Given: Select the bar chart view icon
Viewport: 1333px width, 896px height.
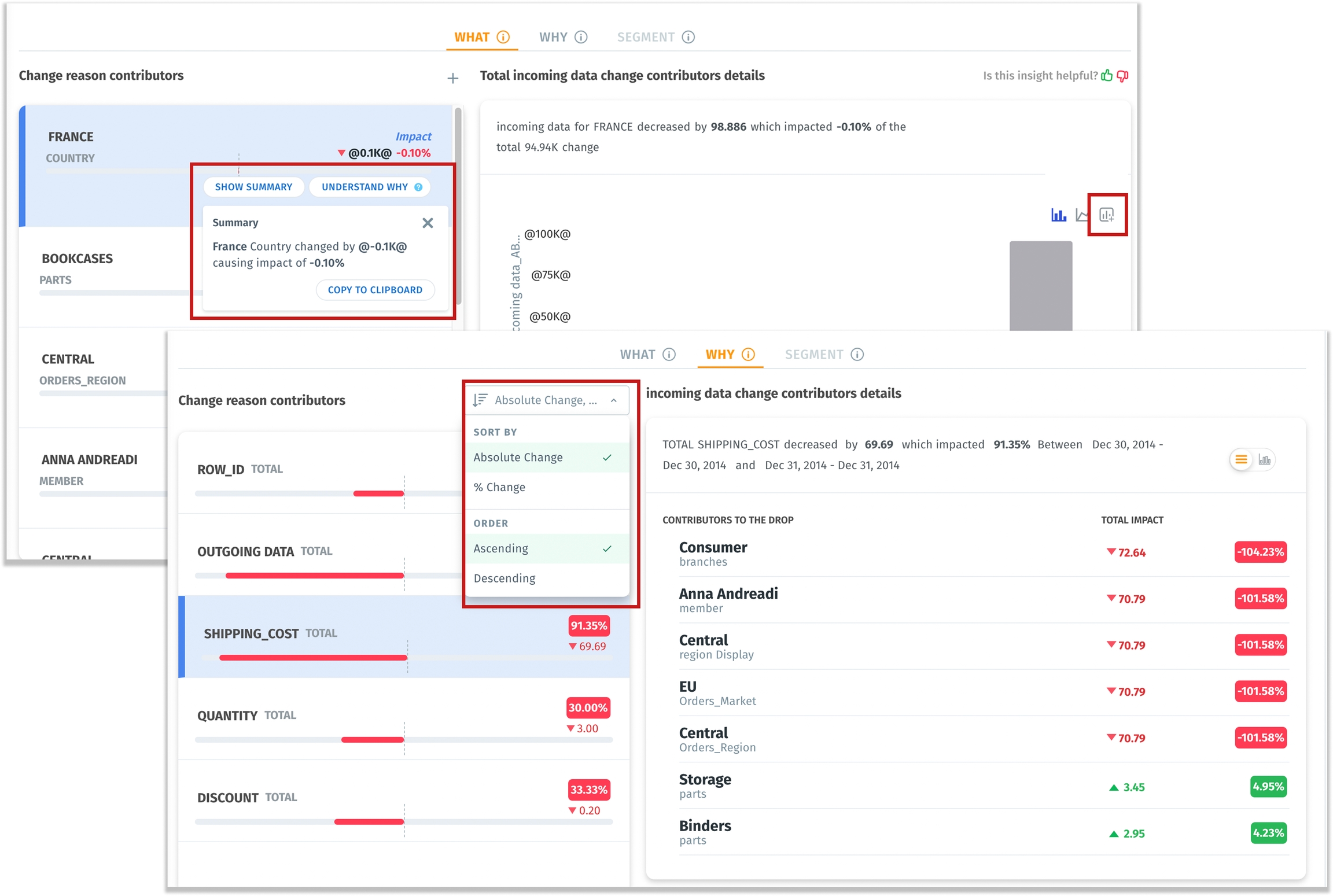Looking at the screenshot, I should pos(1058,215).
